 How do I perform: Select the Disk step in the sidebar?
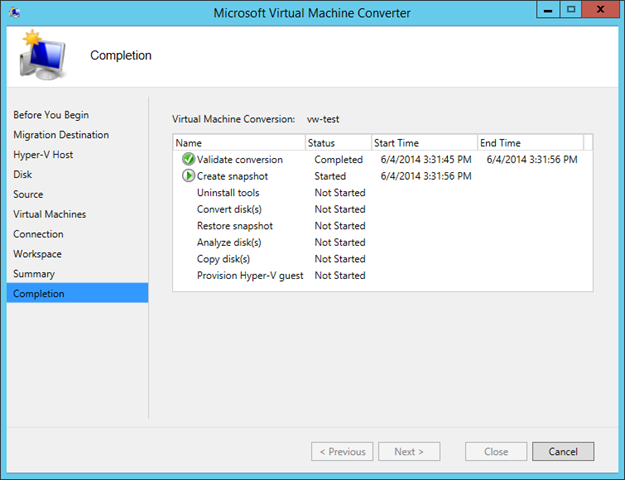coord(22,175)
